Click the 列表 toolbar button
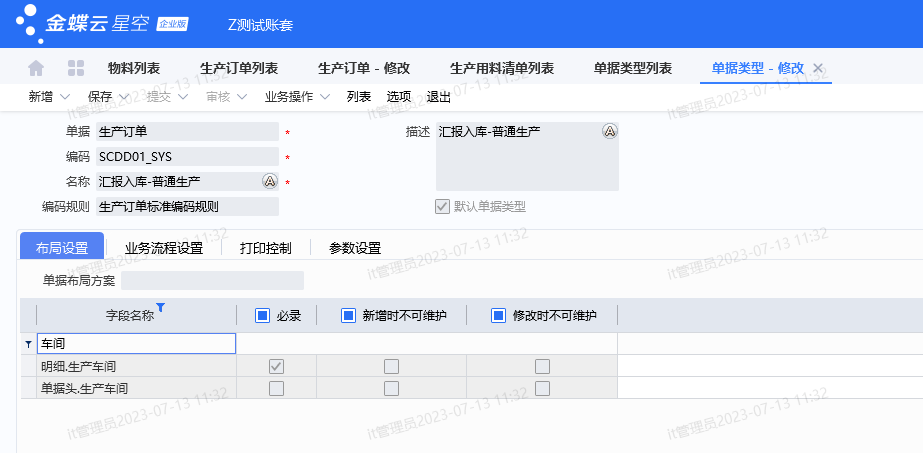The width and height of the screenshot is (923, 453). tap(359, 97)
